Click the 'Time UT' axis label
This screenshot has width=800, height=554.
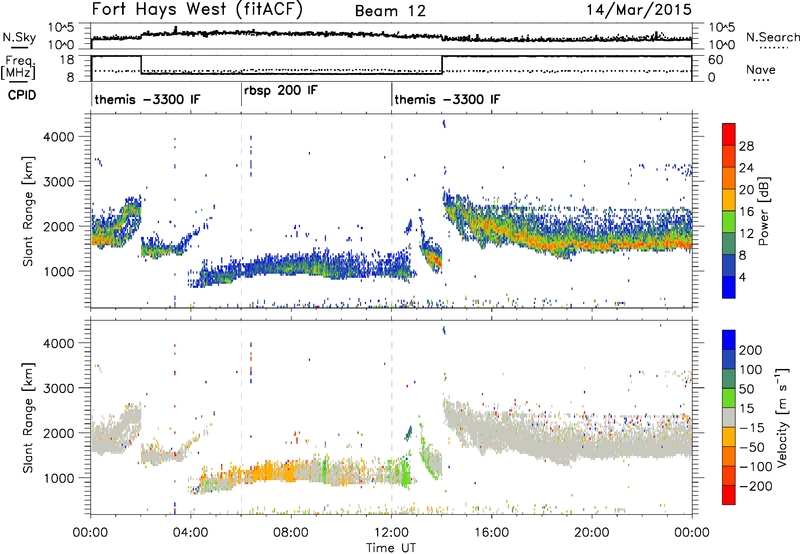(391, 548)
